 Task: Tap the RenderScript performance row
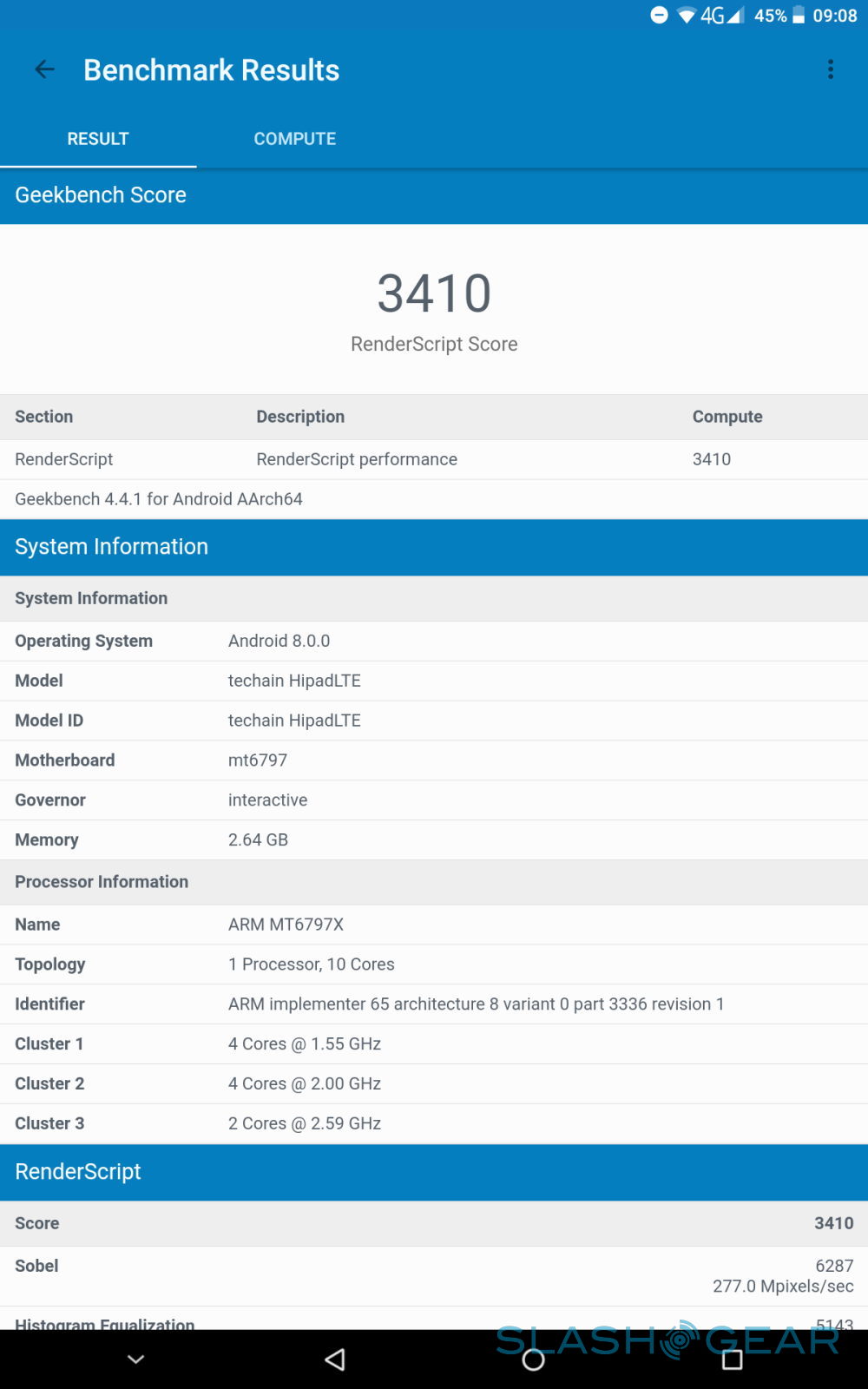tap(434, 459)
